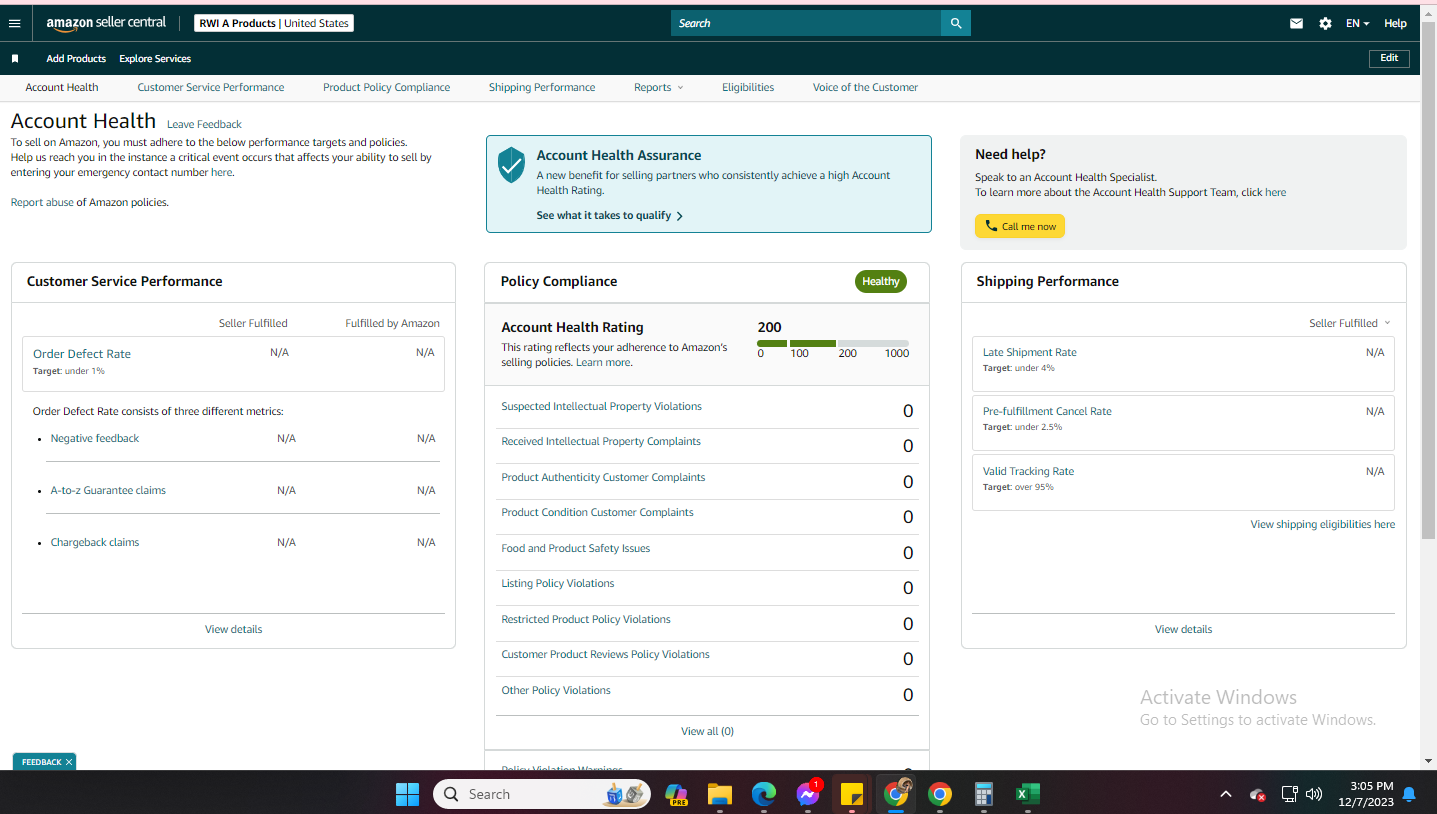Click the Windows taskbar search box
Image resolution: width=1437 pixels, height=814 pixels.
(543, 794)
